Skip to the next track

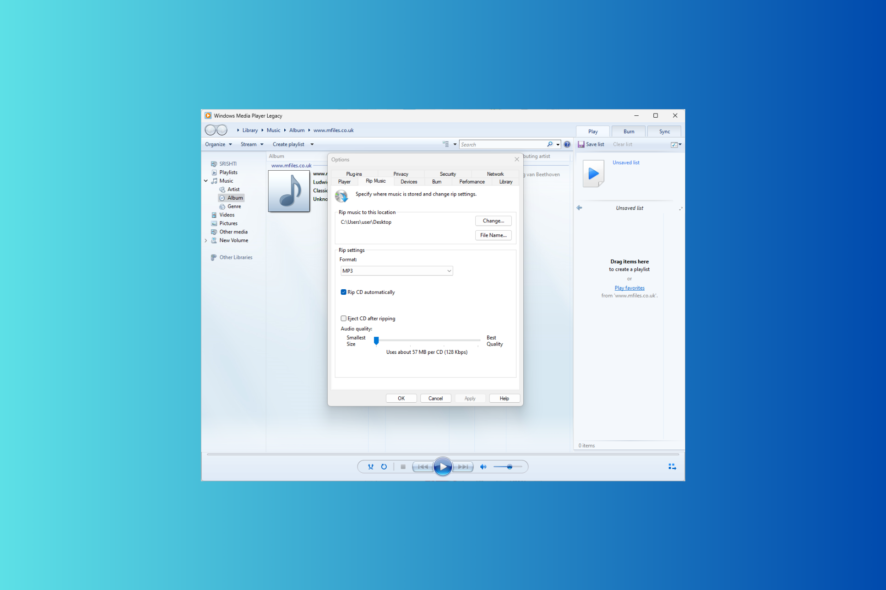[x=463, y=467]
